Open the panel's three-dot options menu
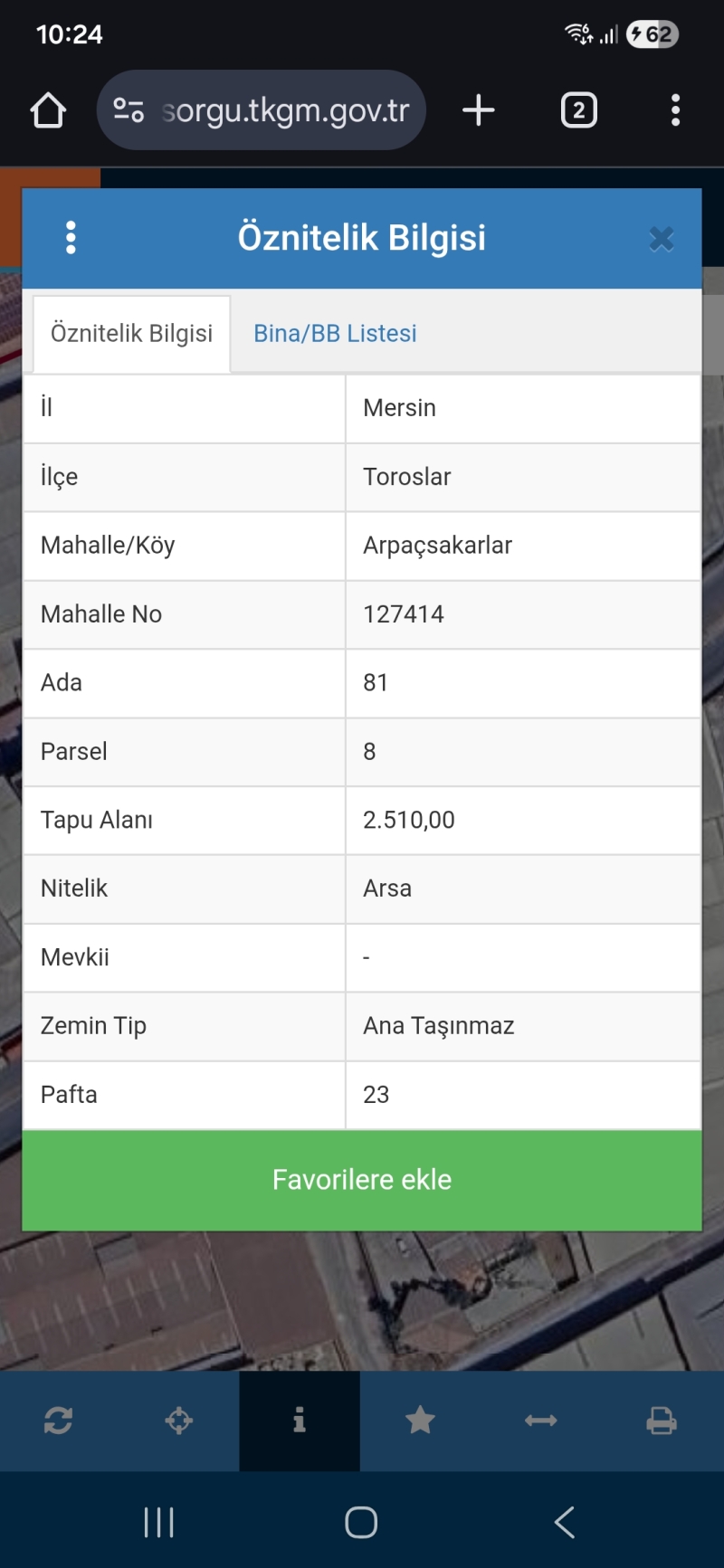Screen dimensions: 724x1568 (71, 238)
